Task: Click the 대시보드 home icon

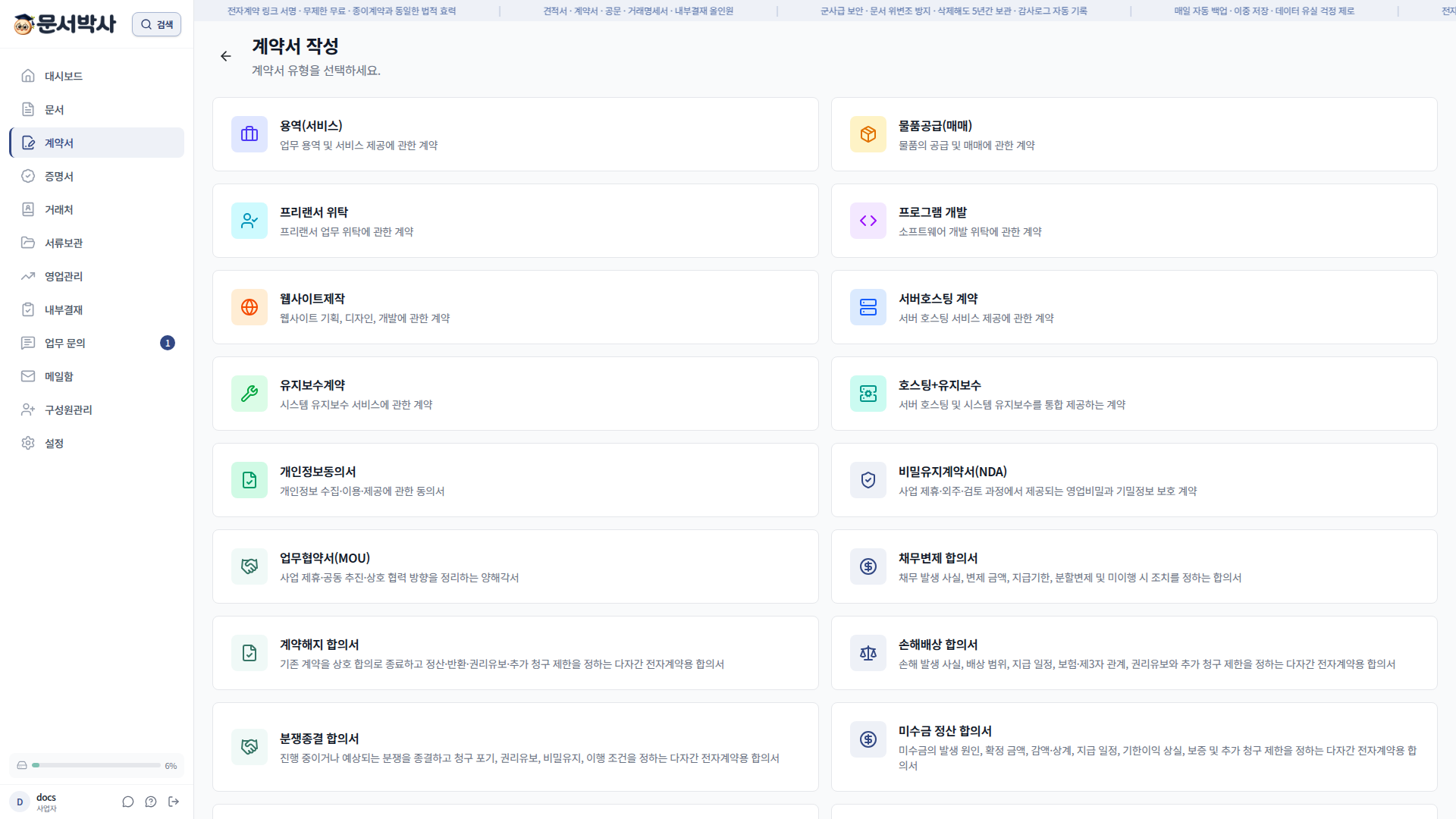Action: [x=28, y=76]
